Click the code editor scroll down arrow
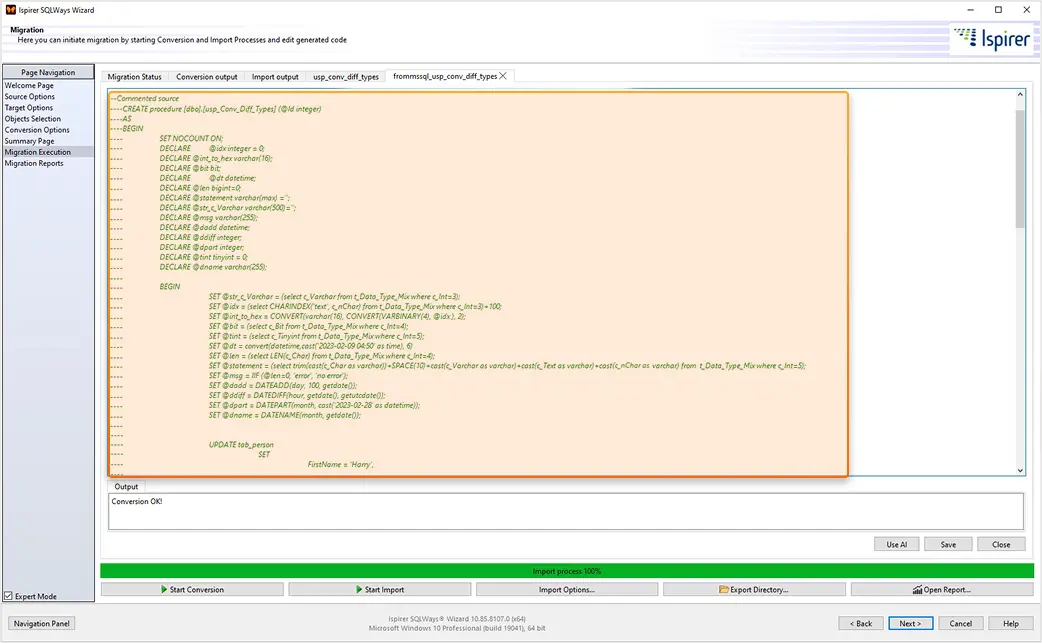1042x643 pixels. (1020, 470)
